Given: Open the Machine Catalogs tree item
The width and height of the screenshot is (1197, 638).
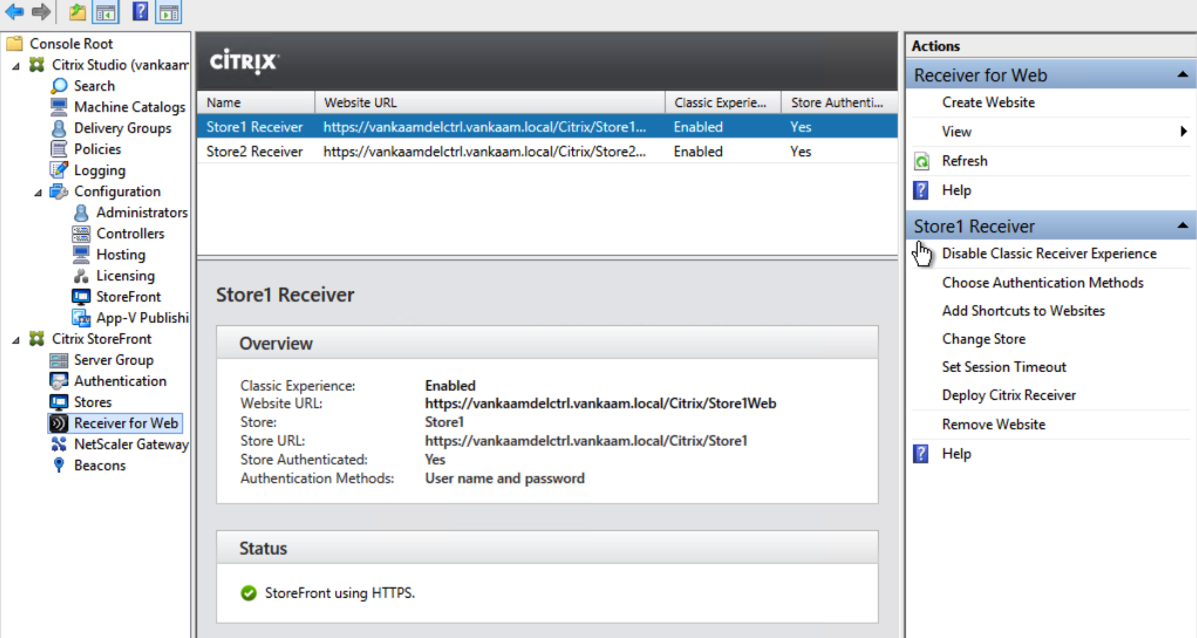Looking at the screenshot, I should point(130,107).
